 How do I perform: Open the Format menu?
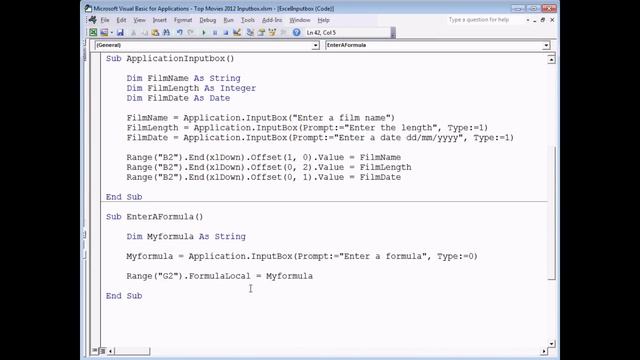pos(183,20)
